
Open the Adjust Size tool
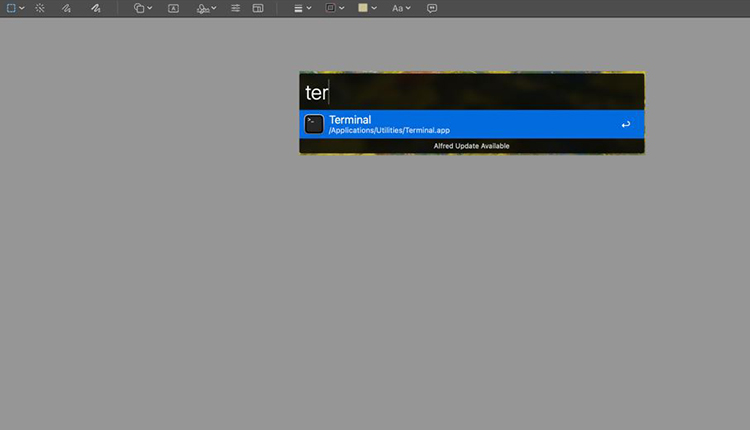[x=258, y=8]
